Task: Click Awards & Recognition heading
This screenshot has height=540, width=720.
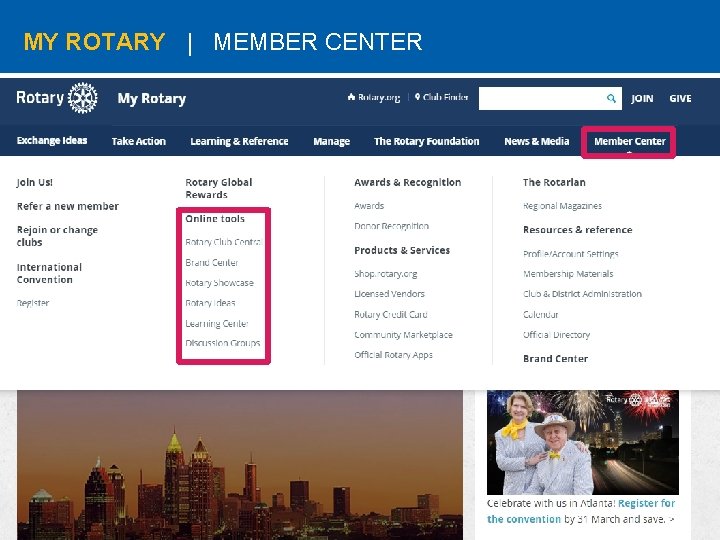Action: pyautogui.click(x=408, y=182)
